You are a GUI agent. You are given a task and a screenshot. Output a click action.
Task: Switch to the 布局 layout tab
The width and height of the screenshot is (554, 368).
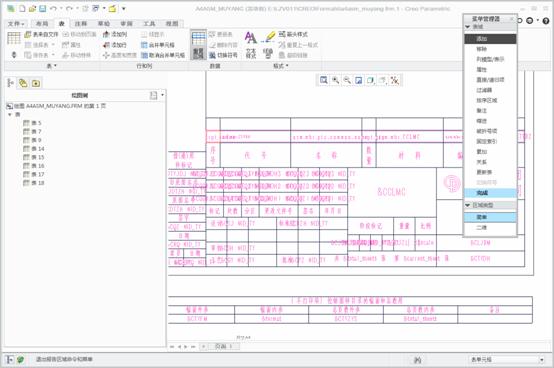(42, 24)
